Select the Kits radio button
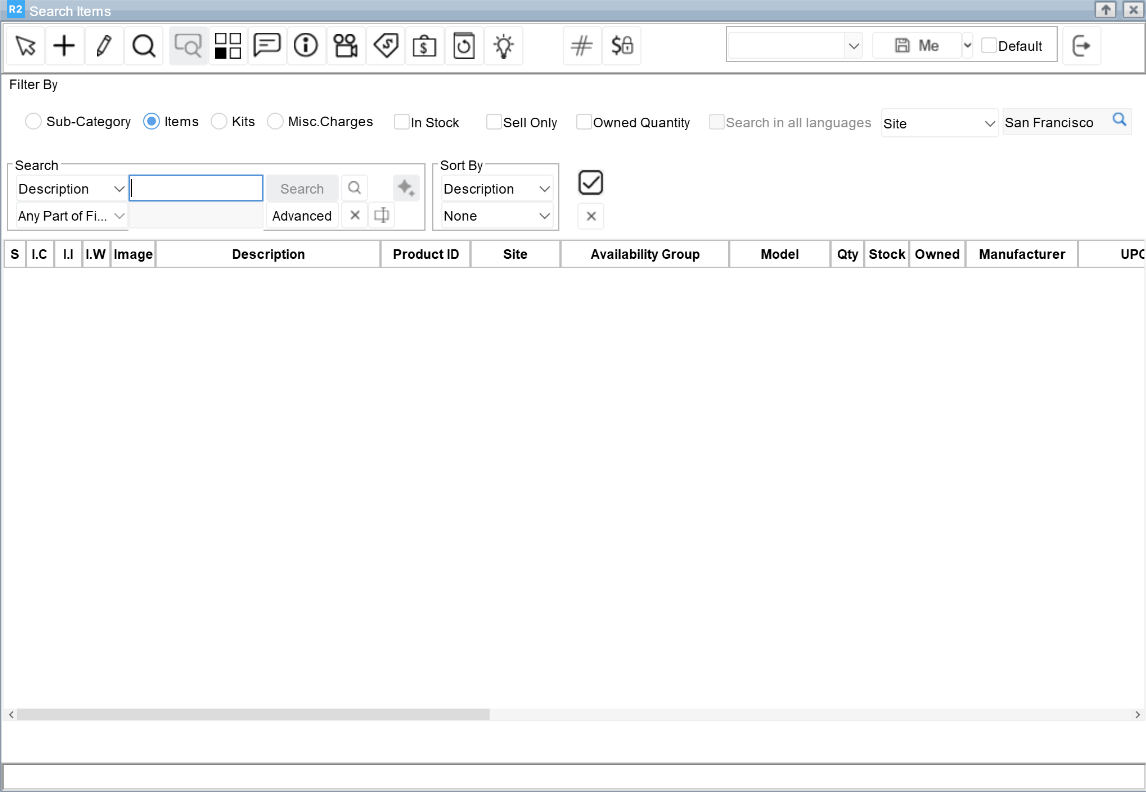The width and height of the screenshot is (1146, 792). pos(219,122)
